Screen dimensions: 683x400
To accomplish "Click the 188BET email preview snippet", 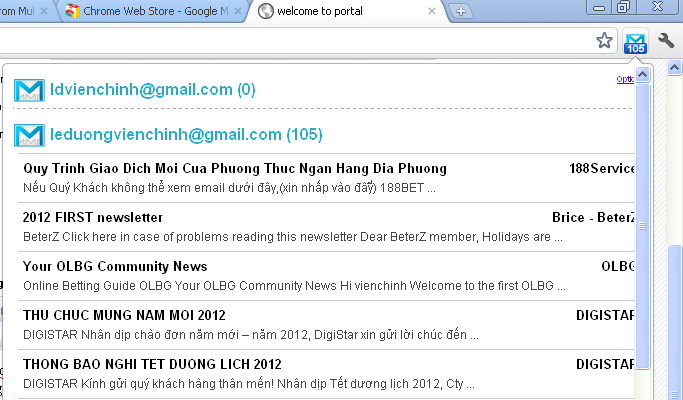I will pyautogui.click(x=229, y=188).
